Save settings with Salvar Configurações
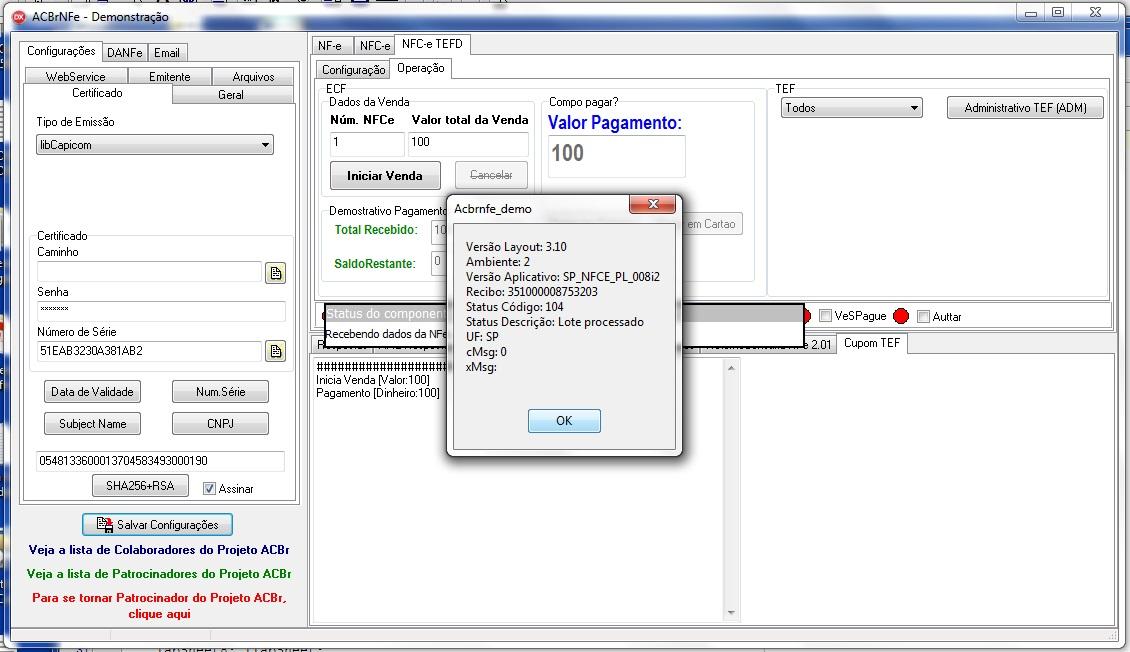The height and width of the screenshot is (652, 1130). coord(157,524)
